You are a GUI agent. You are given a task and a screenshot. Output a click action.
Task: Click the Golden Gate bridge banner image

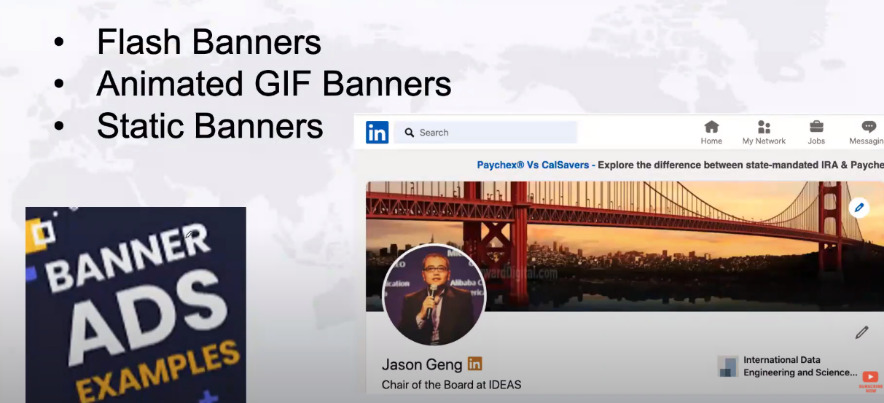point(625,246)
